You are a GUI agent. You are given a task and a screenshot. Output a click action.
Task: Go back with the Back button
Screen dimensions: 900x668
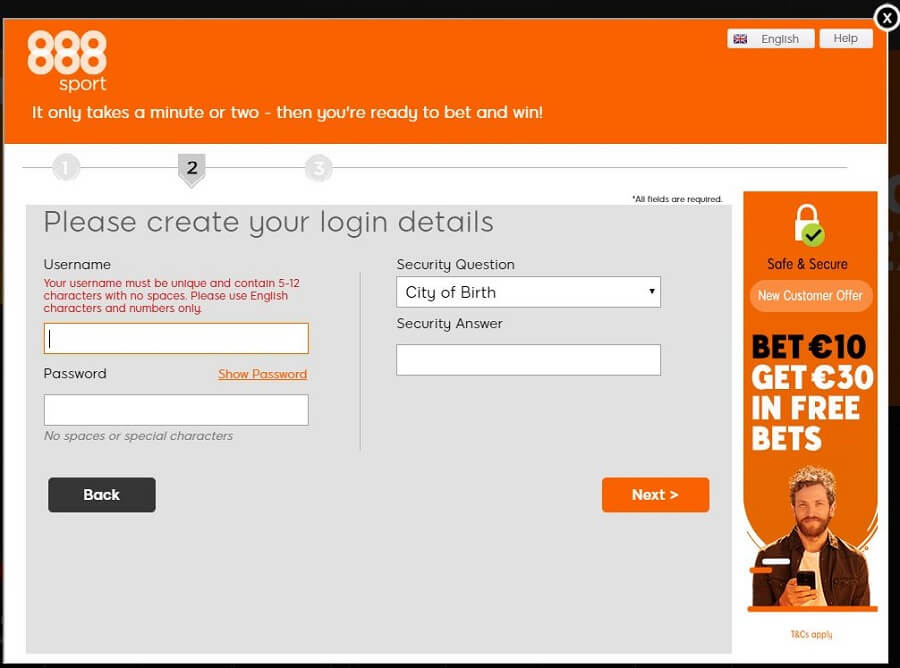(102, 495)
